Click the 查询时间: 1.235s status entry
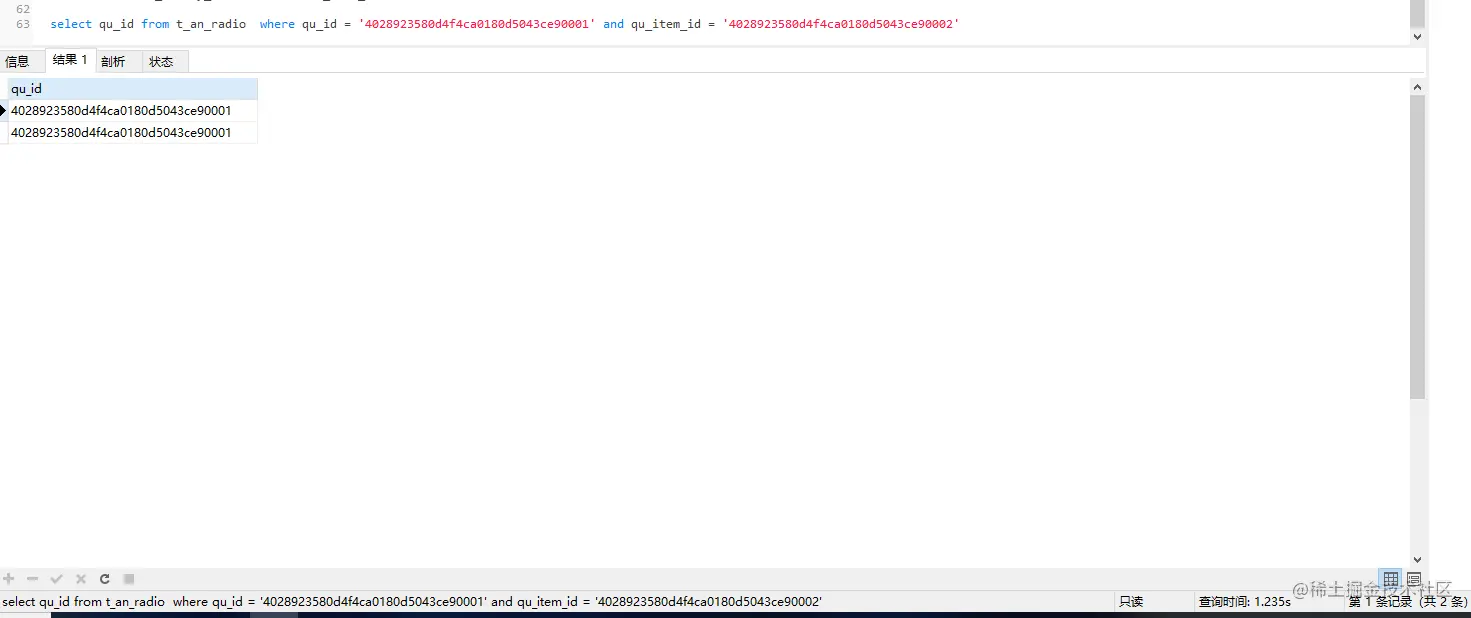 point(1245,602)
